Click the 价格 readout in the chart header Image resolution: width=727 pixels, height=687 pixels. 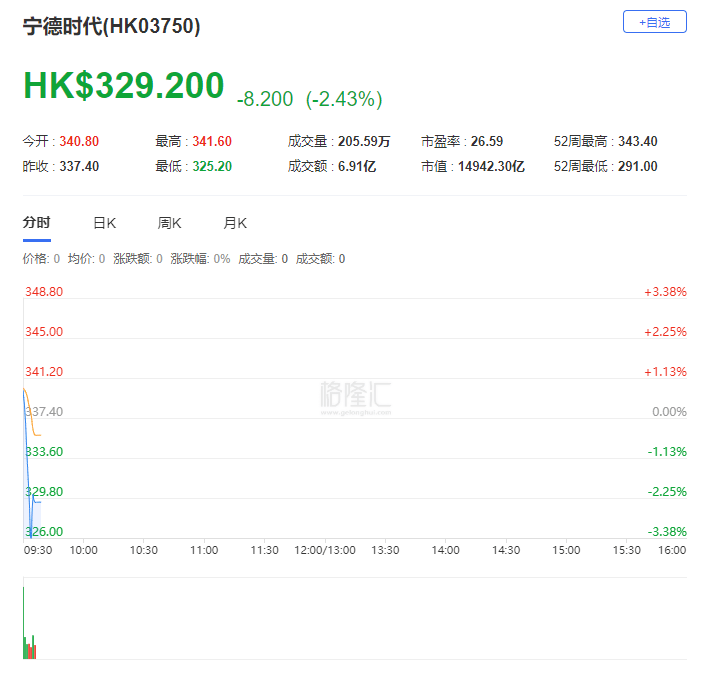coord(41,259)
